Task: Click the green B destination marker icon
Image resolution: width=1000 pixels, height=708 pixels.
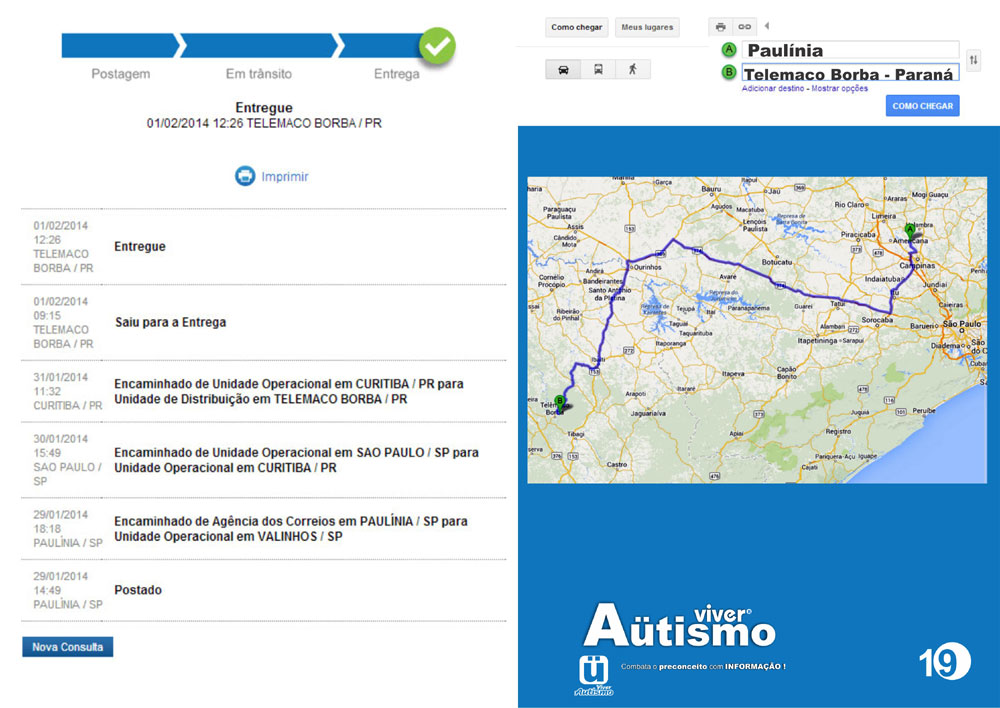Action: (x=729, y=73)
